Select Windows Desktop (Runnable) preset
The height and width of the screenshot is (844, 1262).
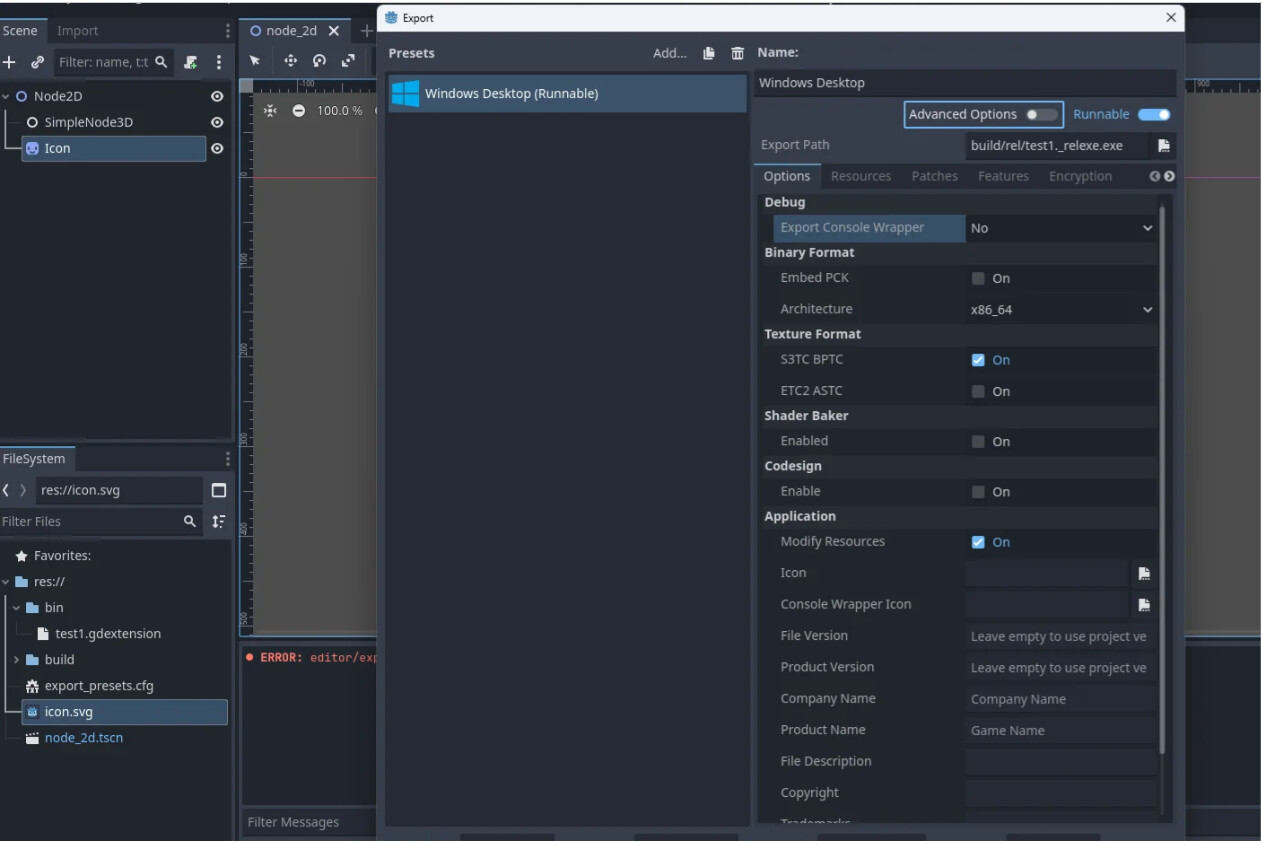567,94
